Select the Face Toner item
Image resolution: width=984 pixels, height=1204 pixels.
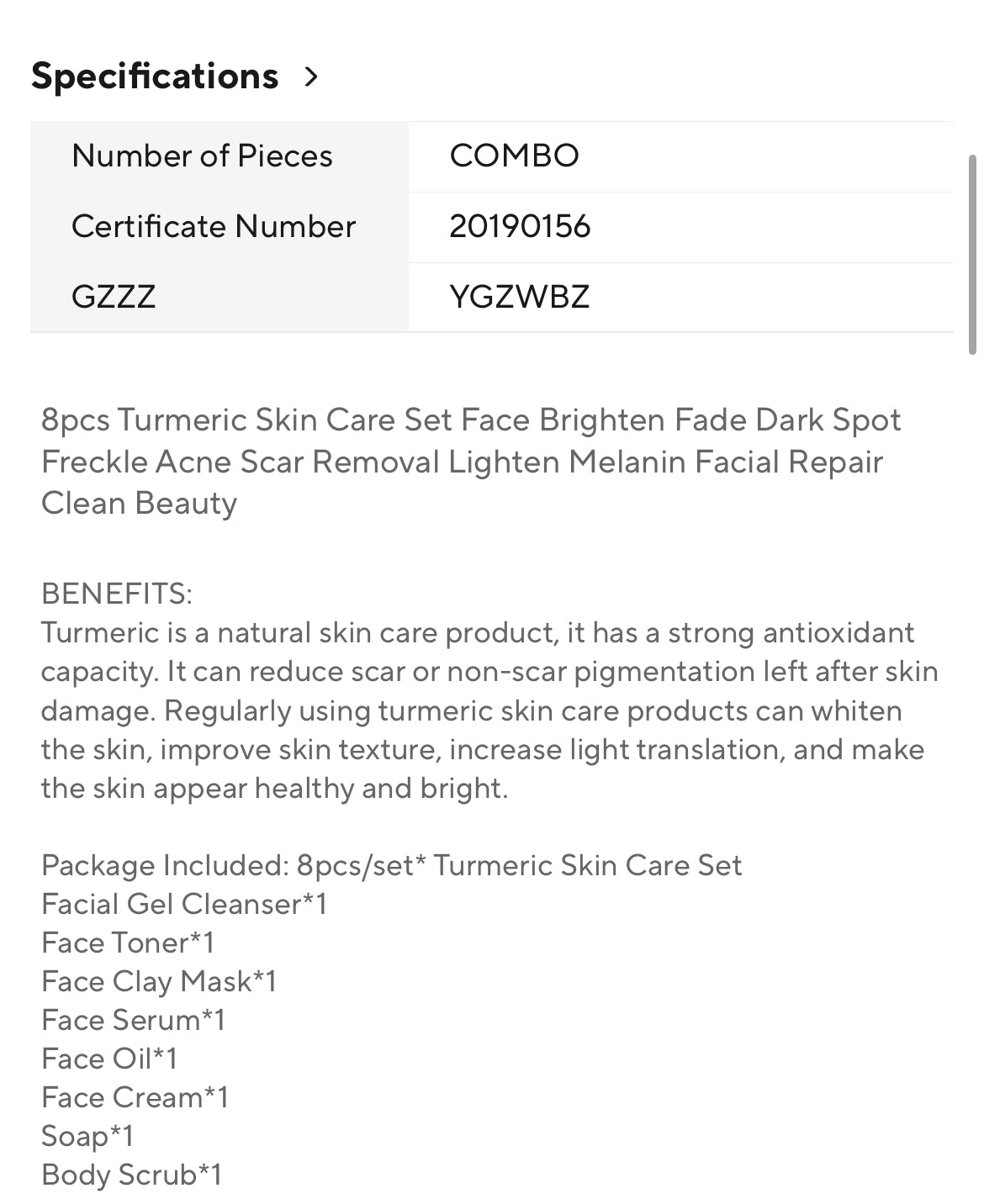click(128, 943)
